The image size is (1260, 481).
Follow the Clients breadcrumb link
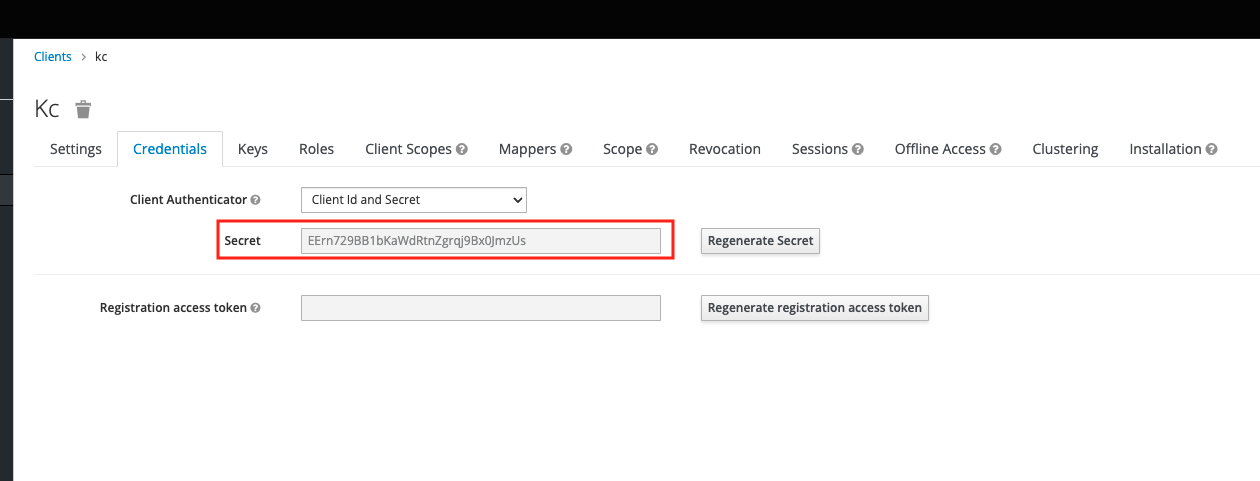(x=53, y=57)
